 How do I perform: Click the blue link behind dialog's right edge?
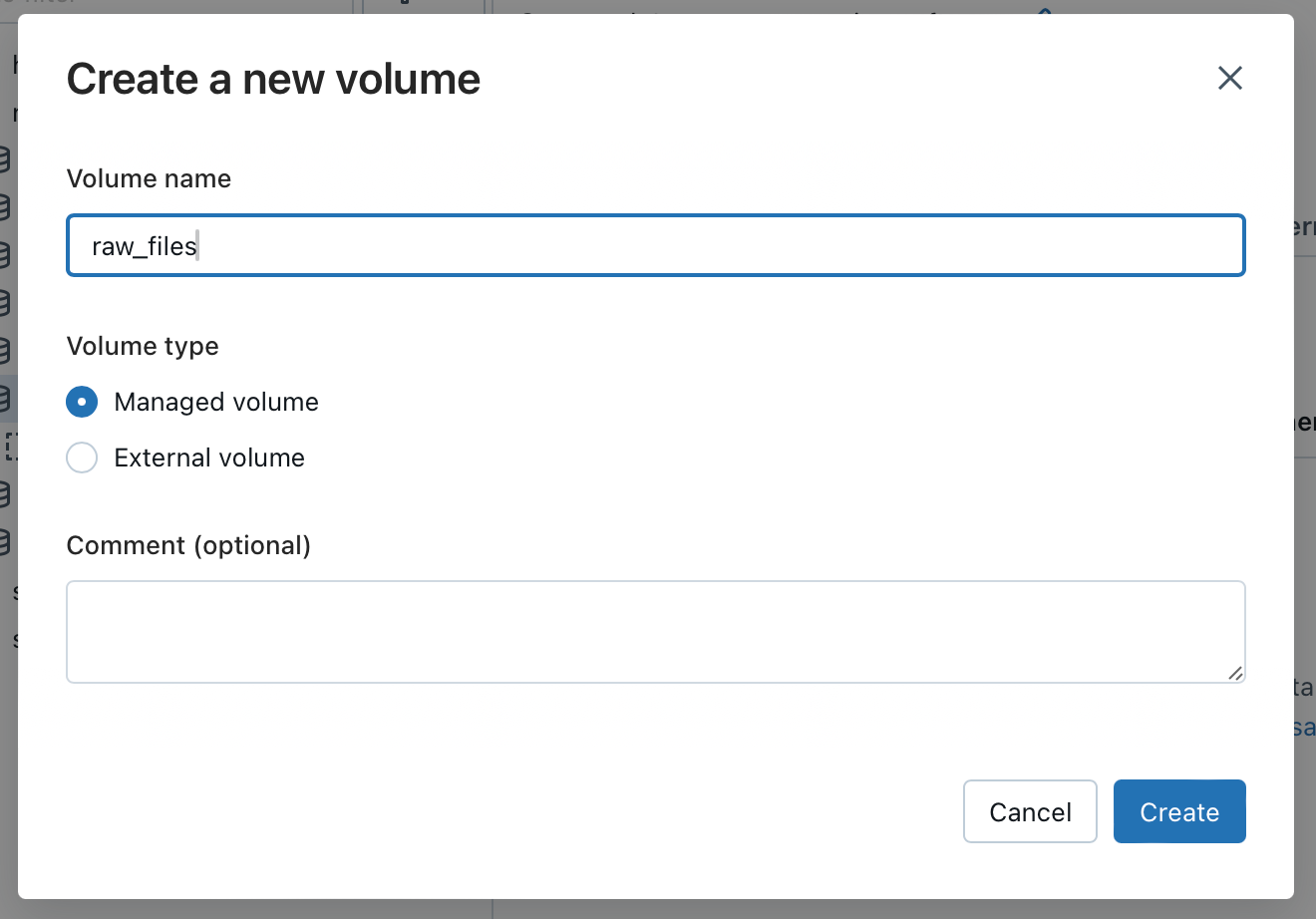pos(1304,728)
